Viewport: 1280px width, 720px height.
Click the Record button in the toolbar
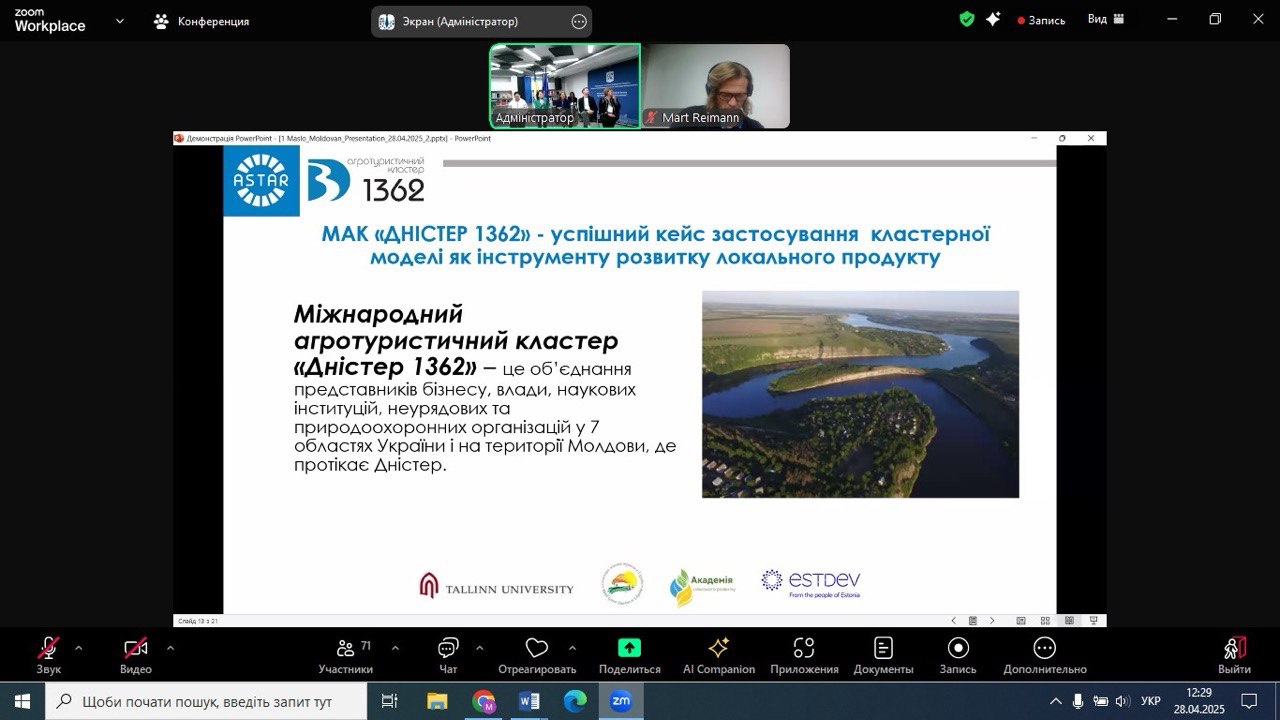[957, 648]
